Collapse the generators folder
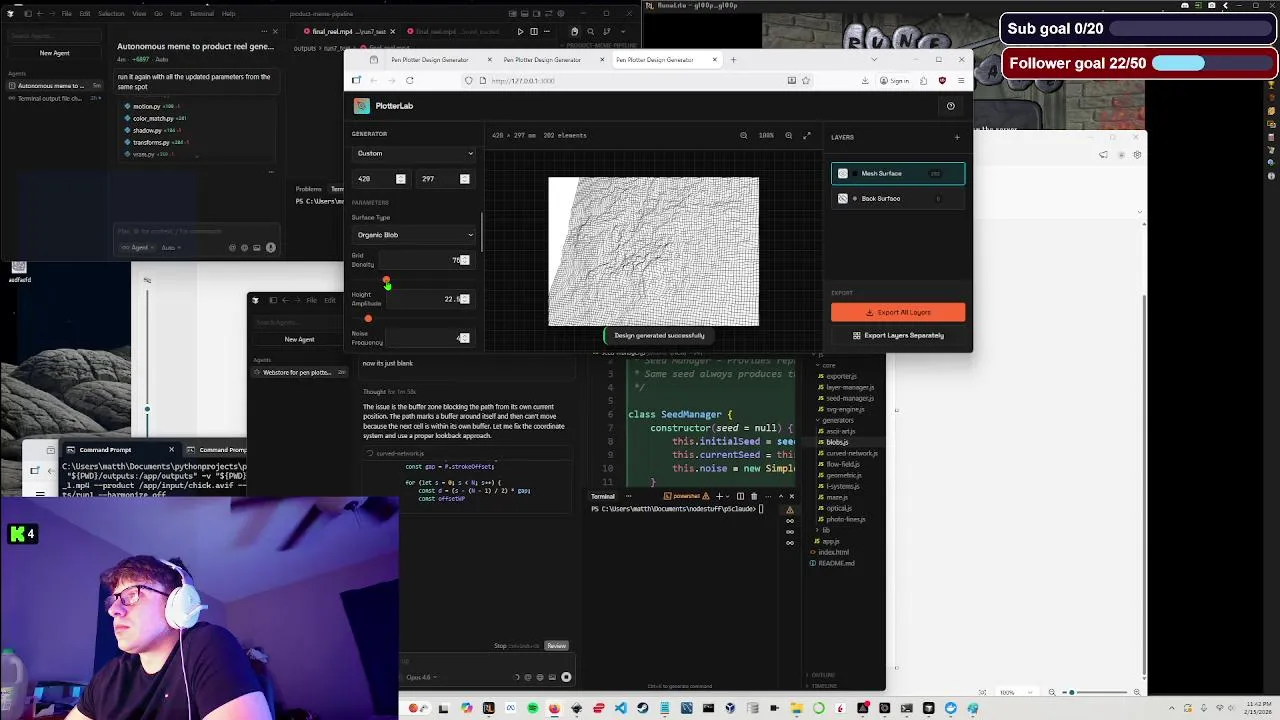This screenshot has width=1280, height=720. [836, 420]
